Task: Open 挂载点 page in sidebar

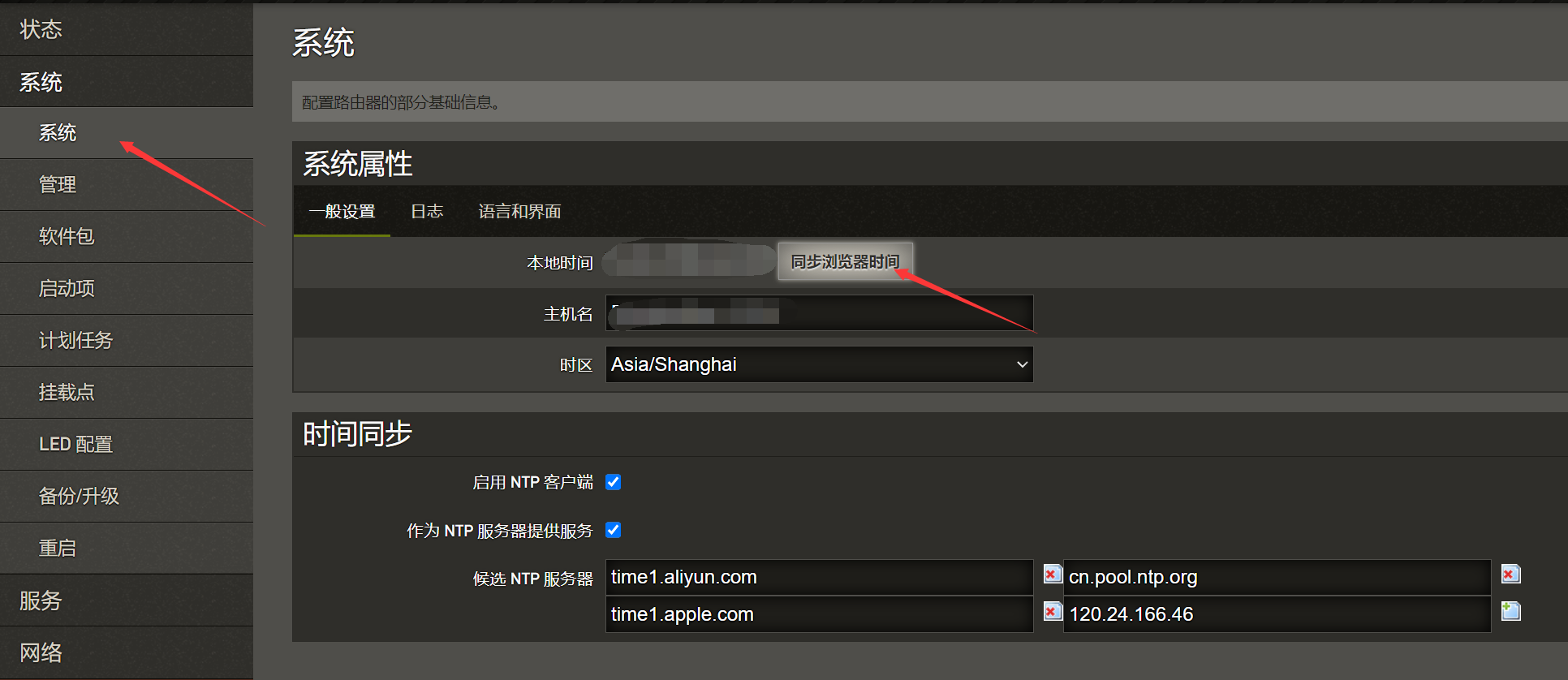Action: (x=127, y=393)
